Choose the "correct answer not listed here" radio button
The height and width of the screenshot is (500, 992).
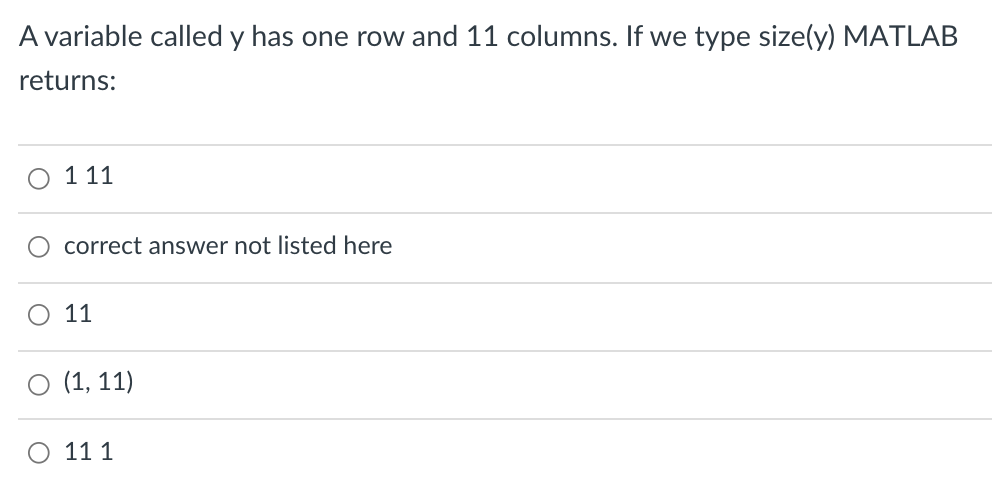39,247
